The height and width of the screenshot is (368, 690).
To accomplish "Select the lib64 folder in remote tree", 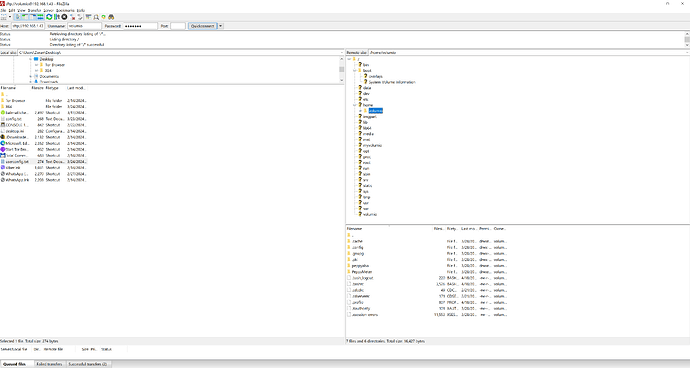I will coord(367,128).
